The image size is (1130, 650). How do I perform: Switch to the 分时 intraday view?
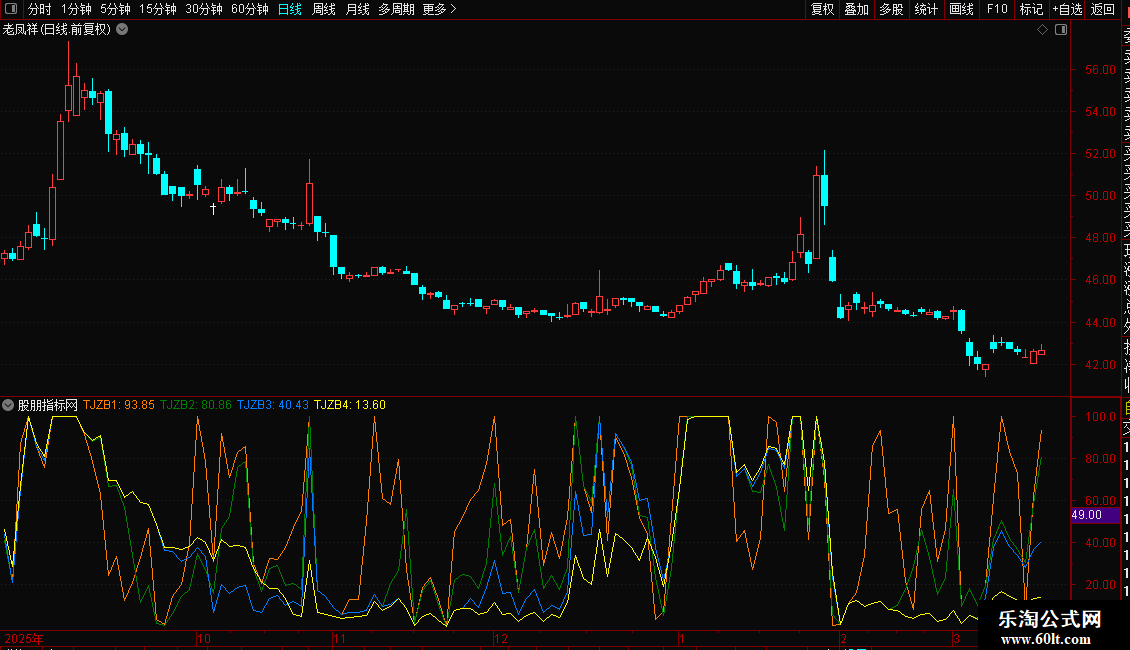click(40, 9)
